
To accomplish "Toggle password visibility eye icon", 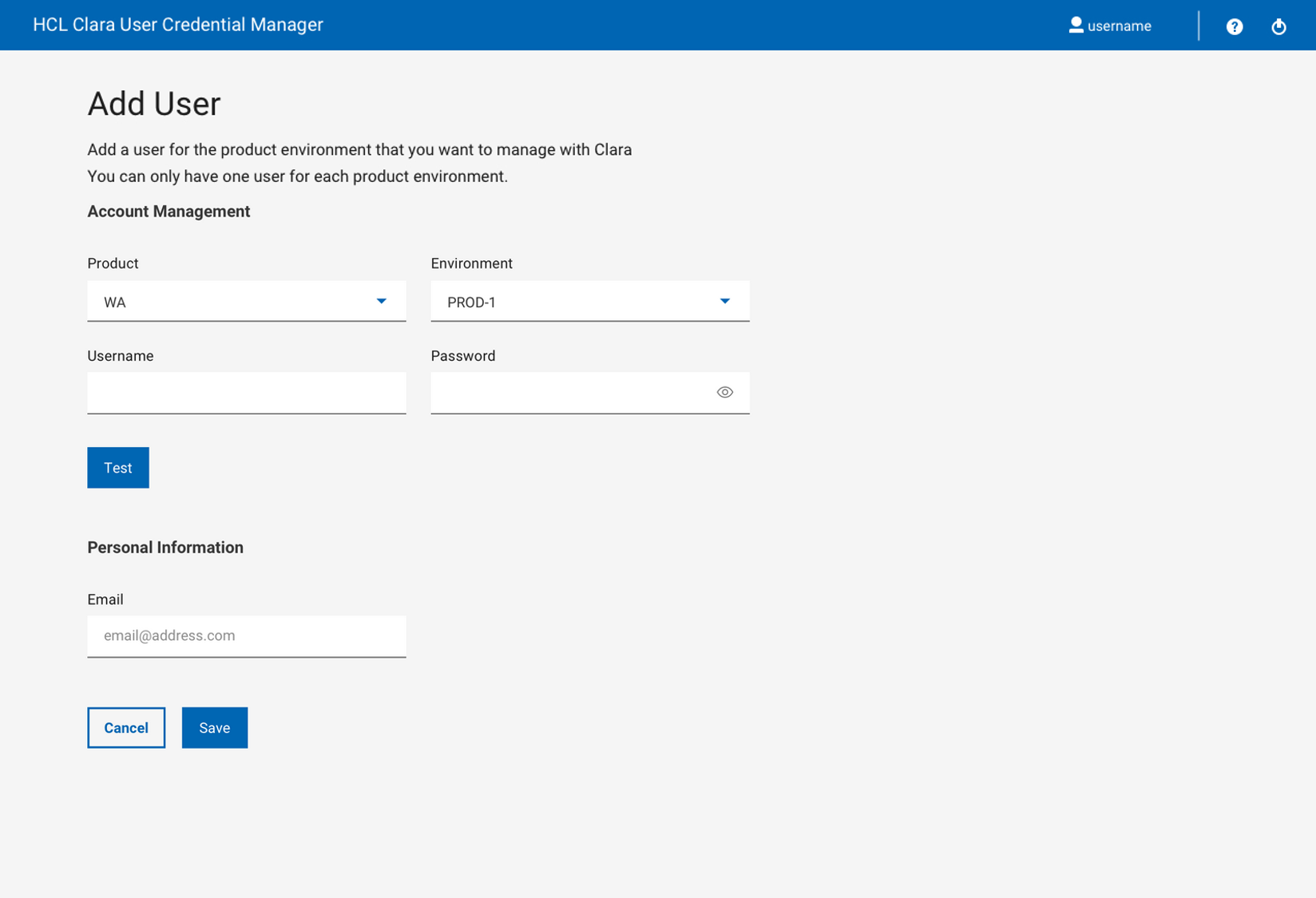I will click(724, 392).
